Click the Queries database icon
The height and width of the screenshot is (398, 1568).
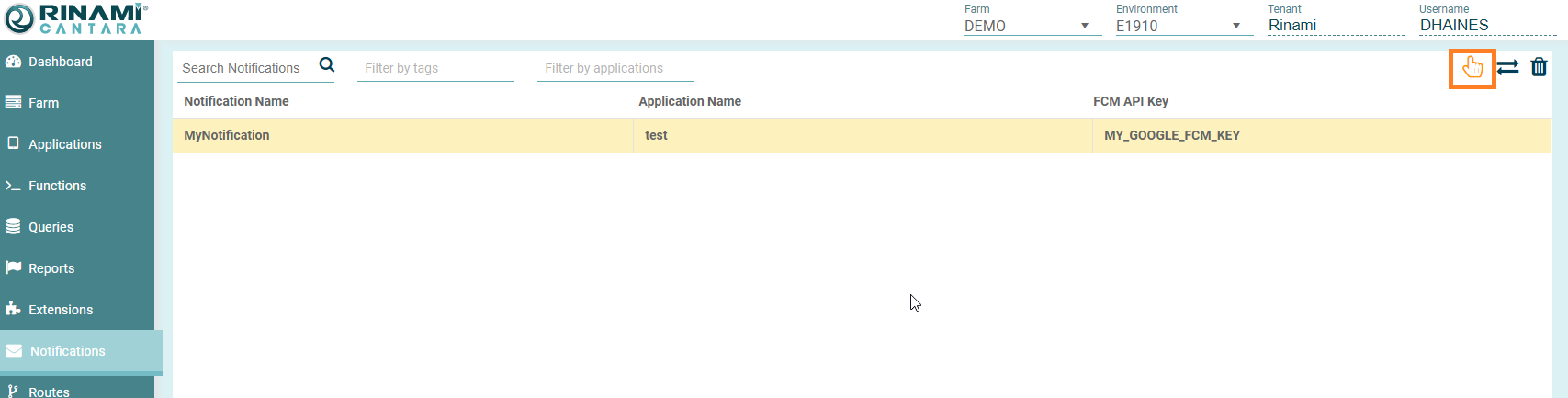click(x=13, y=227)
